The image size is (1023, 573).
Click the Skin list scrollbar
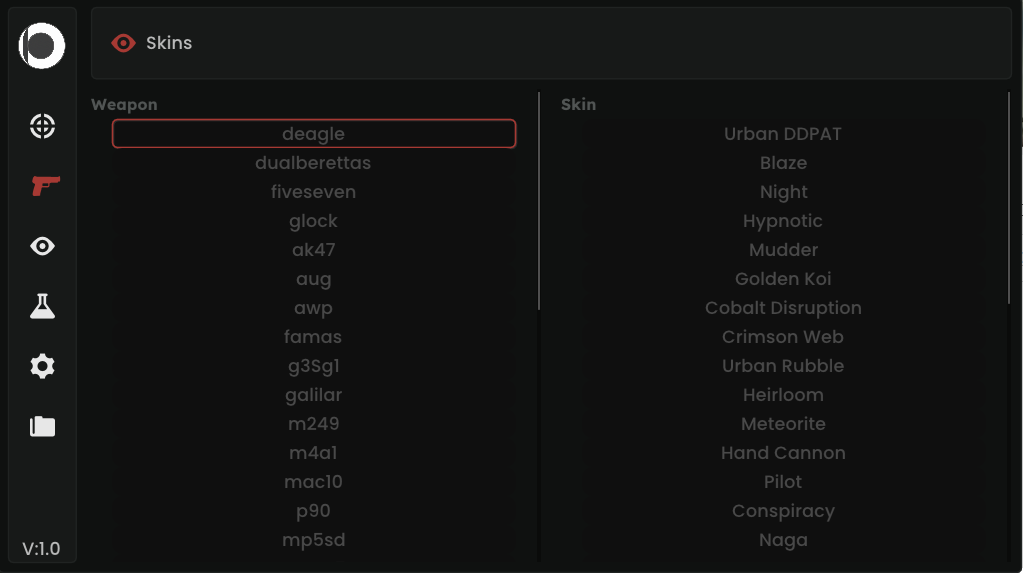(1009, 198)
